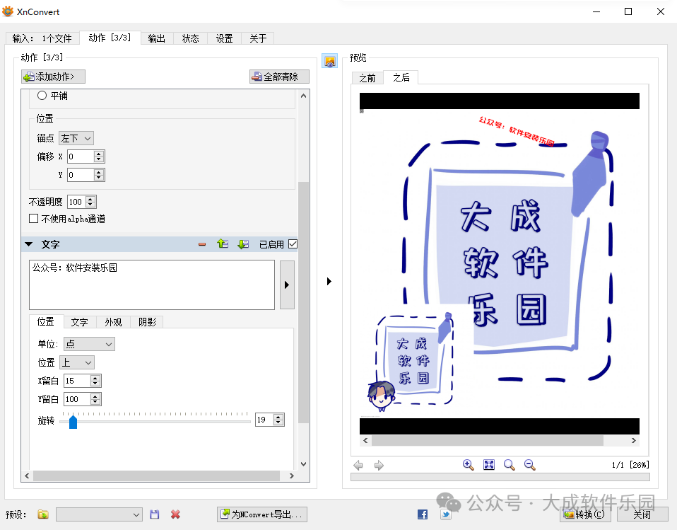Switch to the 输出 tab

coord(157,38)
